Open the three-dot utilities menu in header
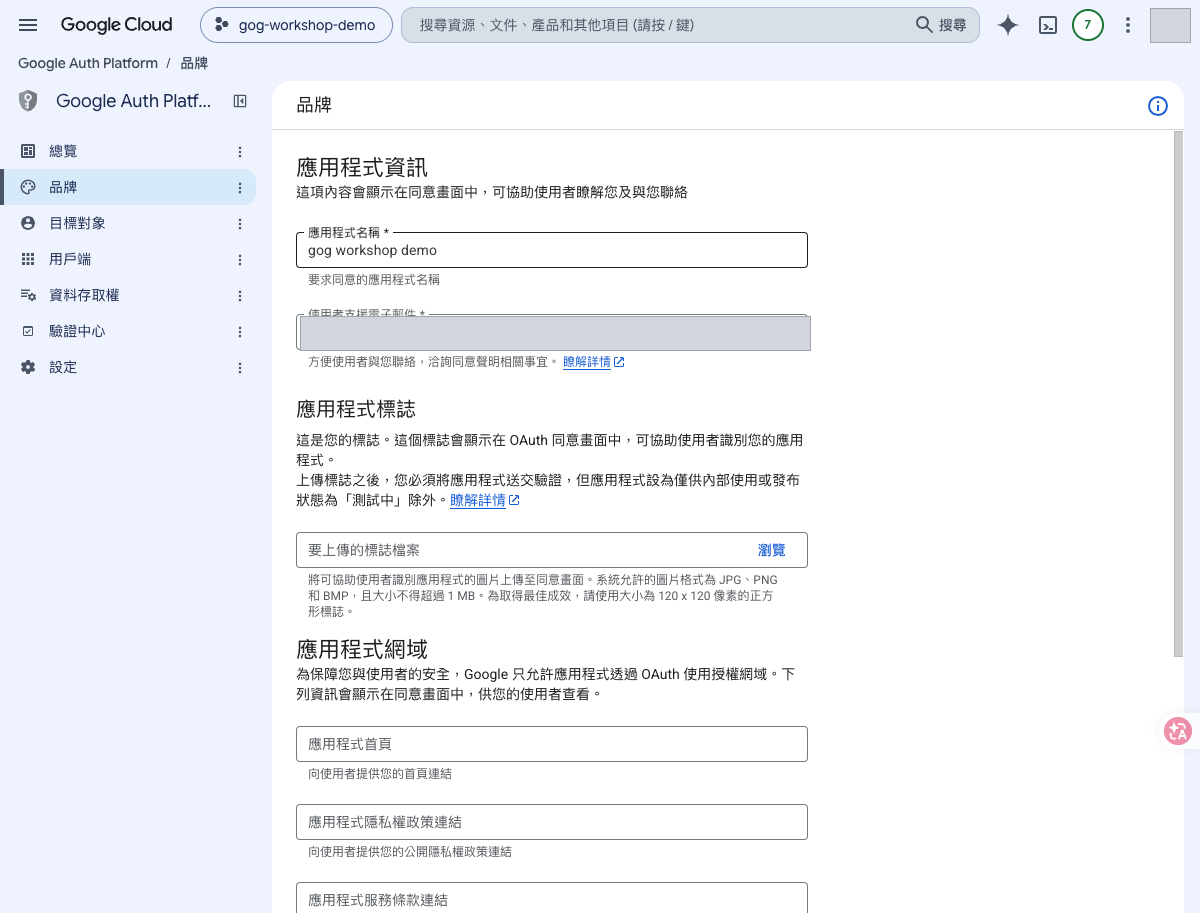 pos(1128,25)
